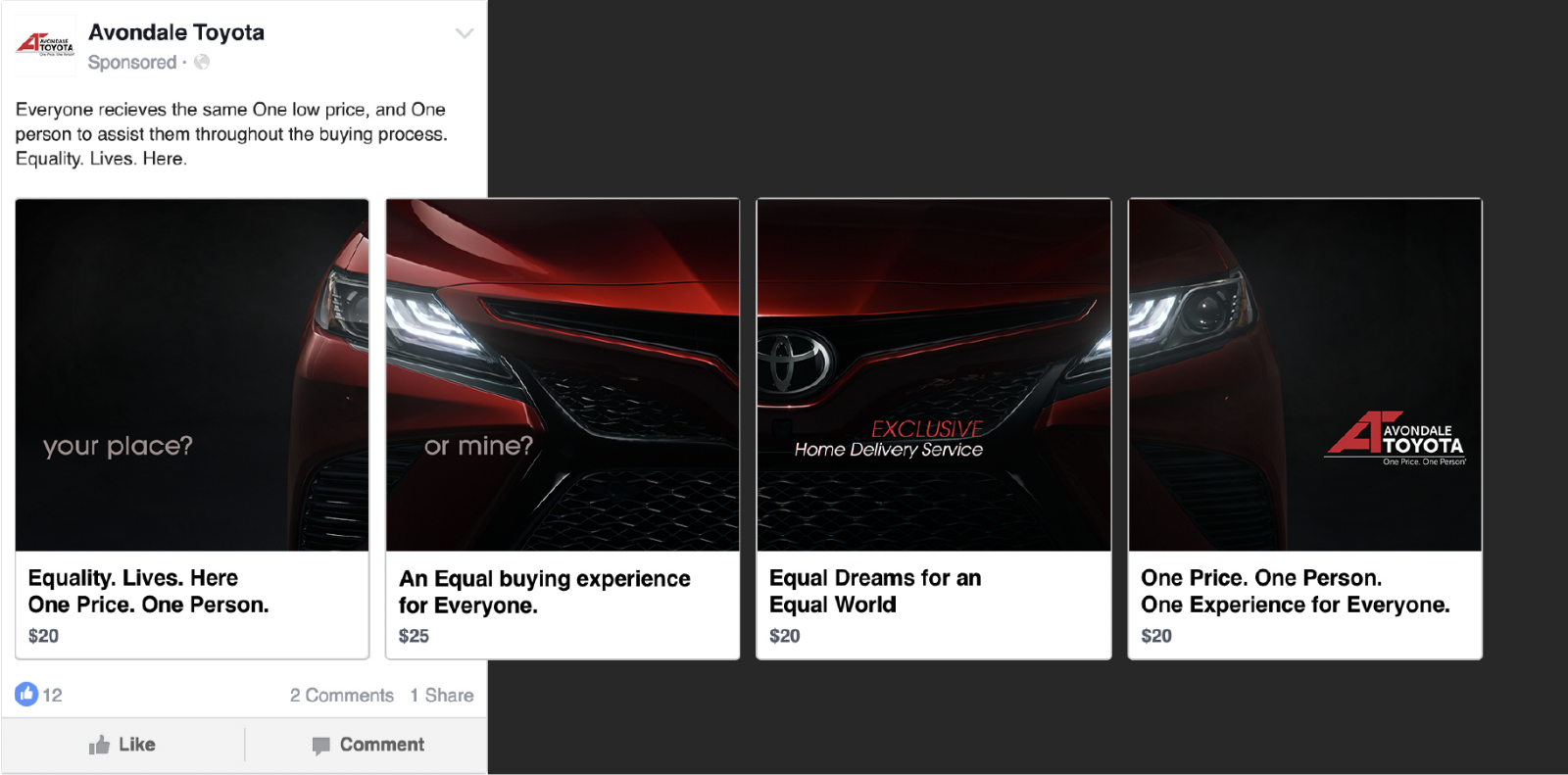The image size is (1568, 775).
Task: Click the $20 price under 'Equal World'
Action: pos(785,636)
